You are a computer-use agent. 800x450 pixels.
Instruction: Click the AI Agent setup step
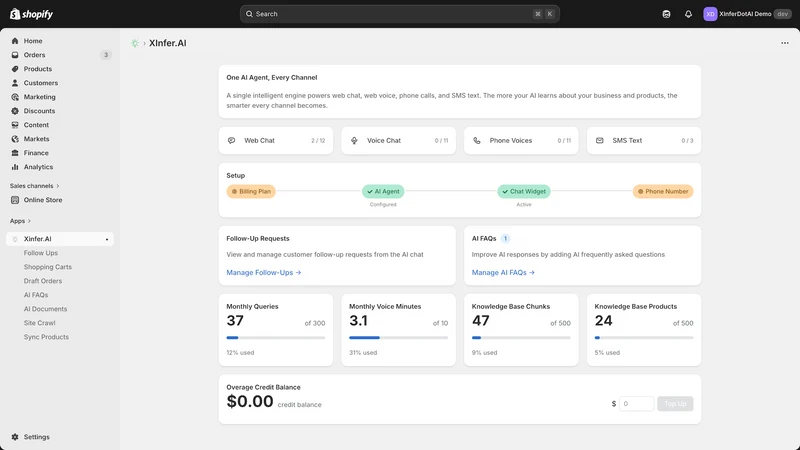click(383, 191)
